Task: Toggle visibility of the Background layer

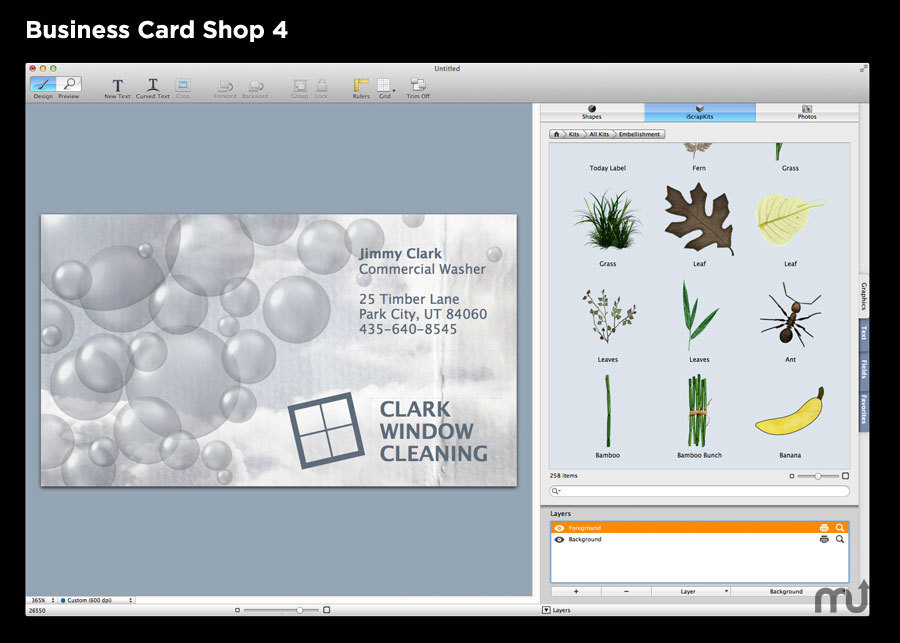Action: (559, 539)
